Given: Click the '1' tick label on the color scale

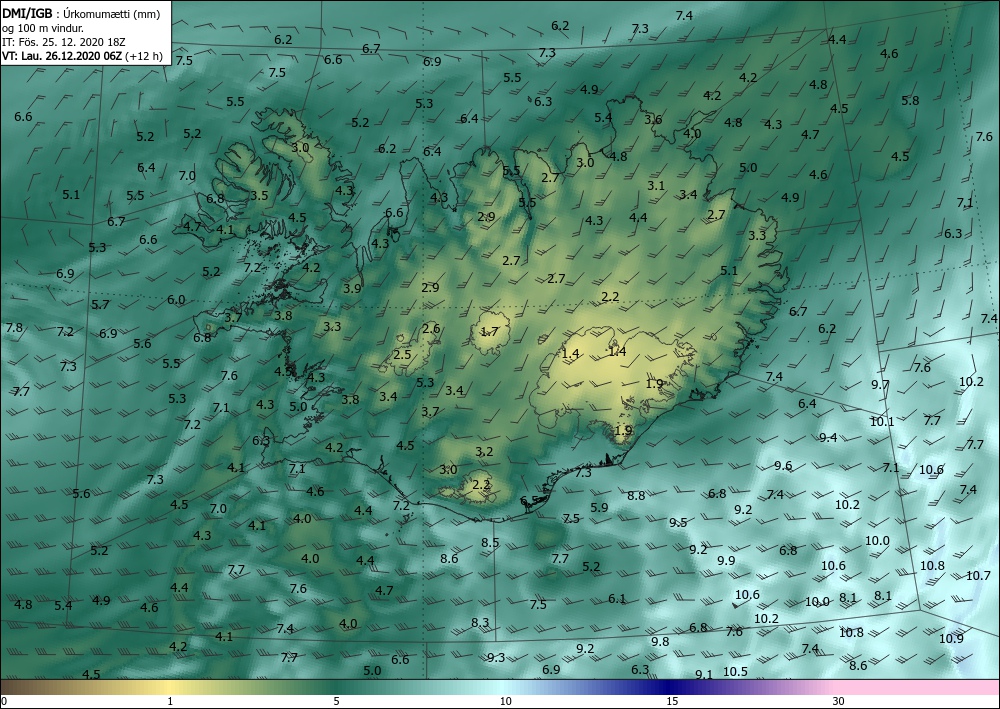Looking at the screenshot, I should [170, 701].
